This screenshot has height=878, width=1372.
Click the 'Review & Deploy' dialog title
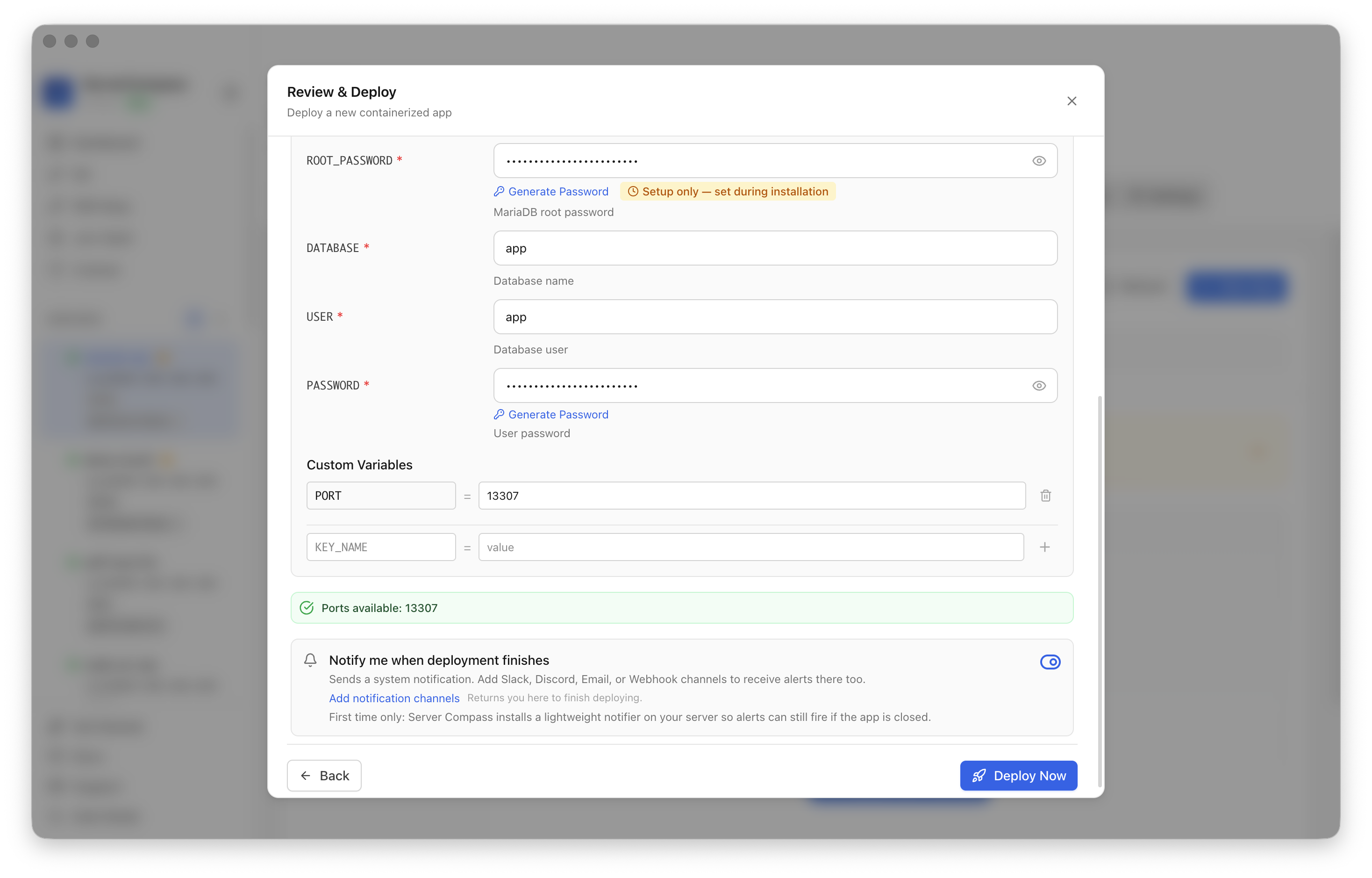click(341, 92)
